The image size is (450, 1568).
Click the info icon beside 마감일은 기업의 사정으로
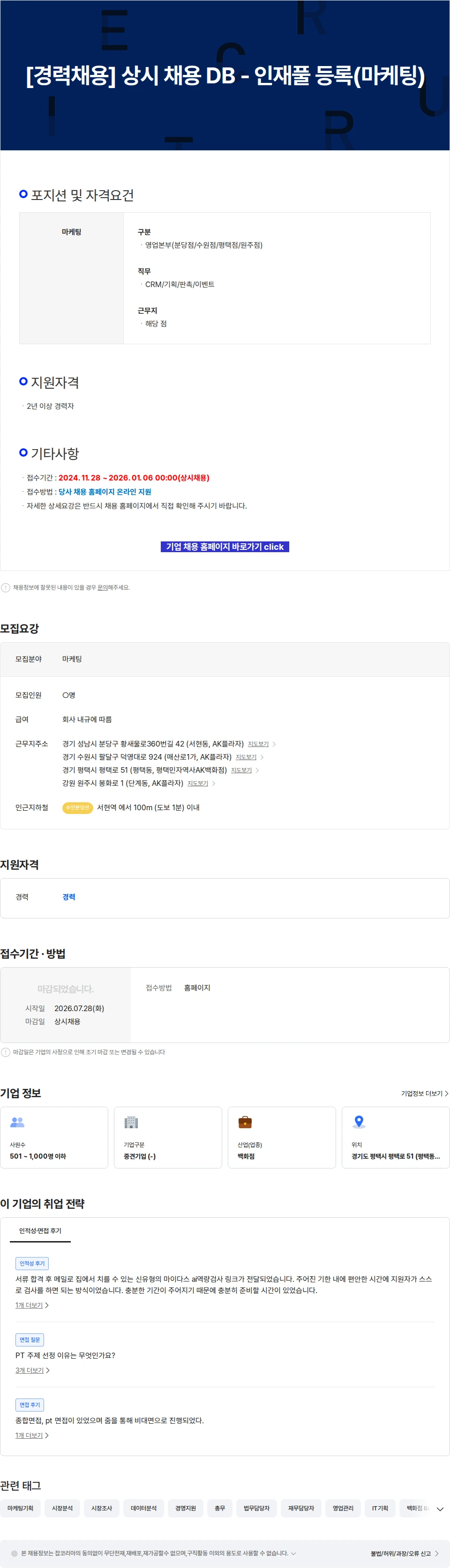(6, 1052)
